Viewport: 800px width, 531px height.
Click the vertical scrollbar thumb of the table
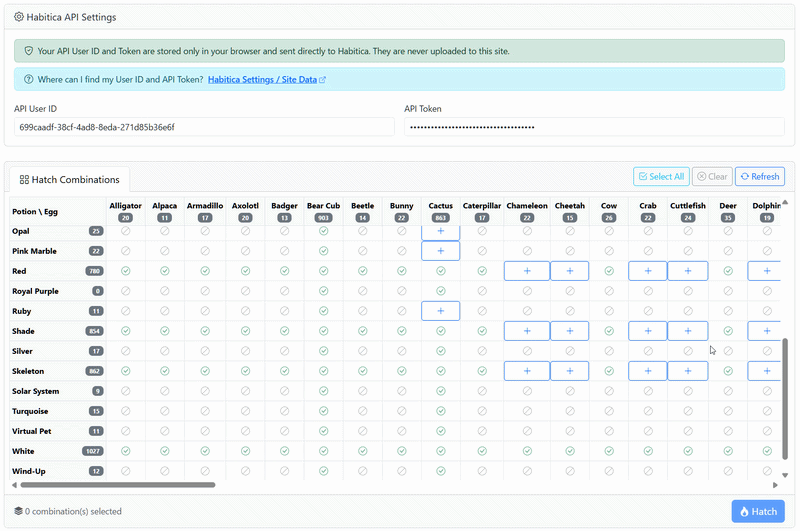(x=785, y=399)
